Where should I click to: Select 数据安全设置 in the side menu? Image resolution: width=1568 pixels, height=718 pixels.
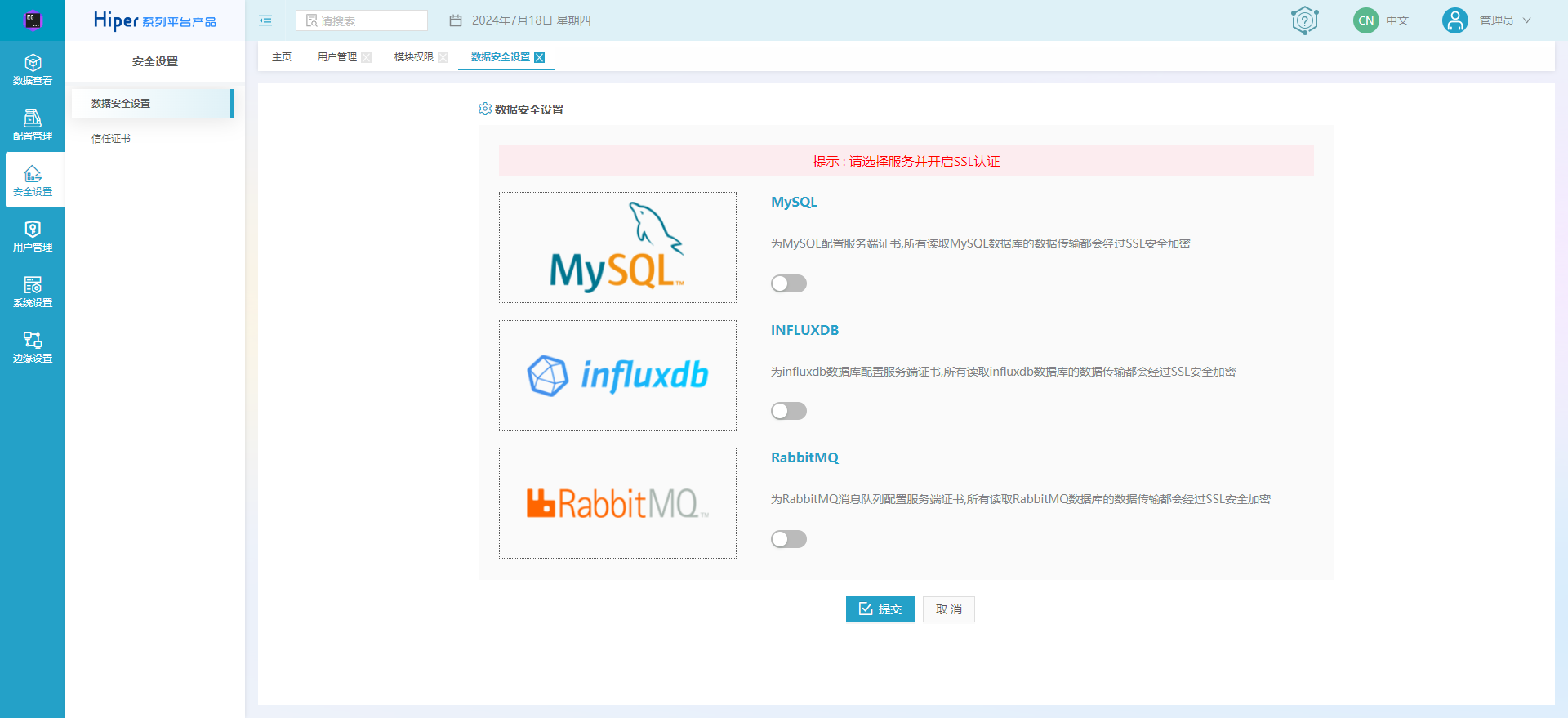coord(152,103)
